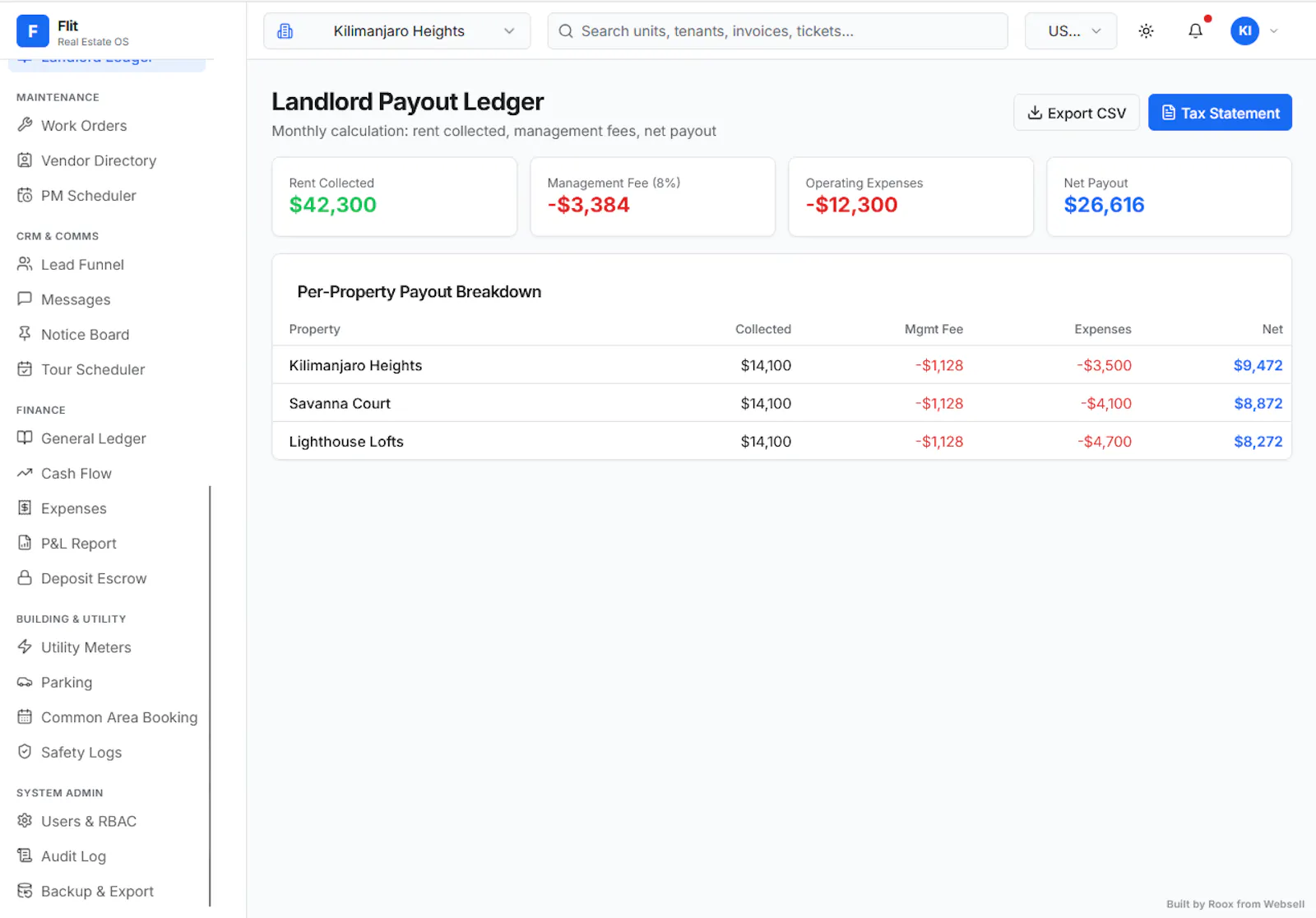Open Work Orders page
This screenshot has width=1316, height=918.
click(x=84, y=125)
